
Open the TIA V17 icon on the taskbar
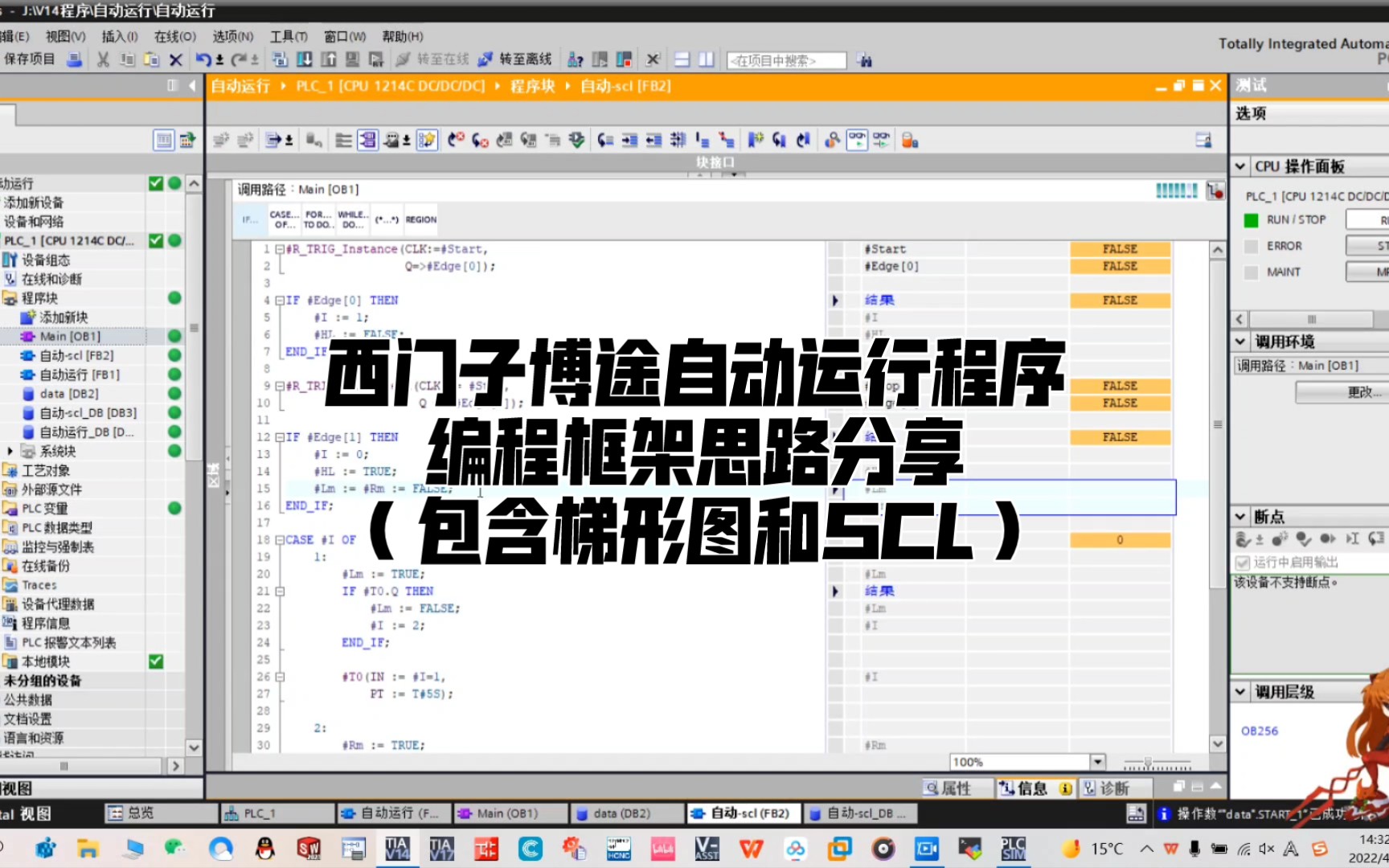pos(441,849)
